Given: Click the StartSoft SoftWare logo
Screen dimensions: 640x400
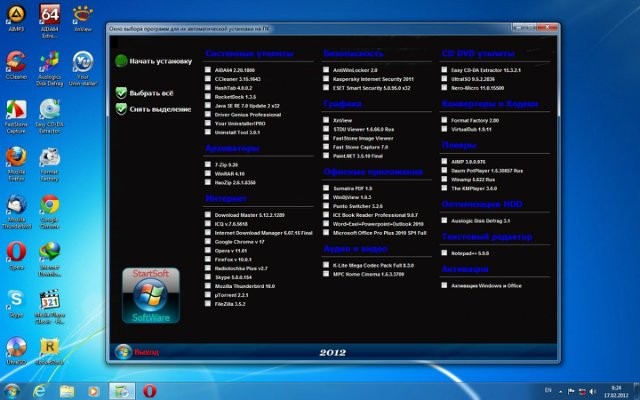Looking at the screenshot, I should (x=151, y=296).
